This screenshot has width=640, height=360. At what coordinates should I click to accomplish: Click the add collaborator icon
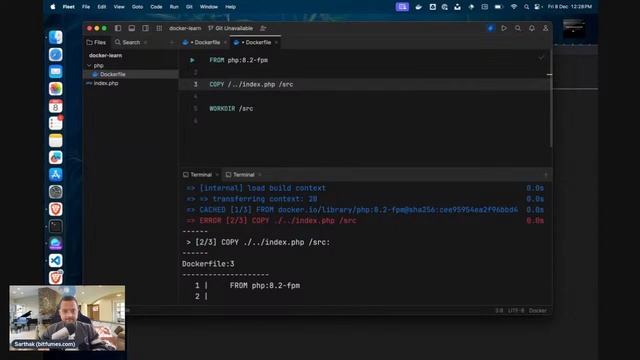263,28
